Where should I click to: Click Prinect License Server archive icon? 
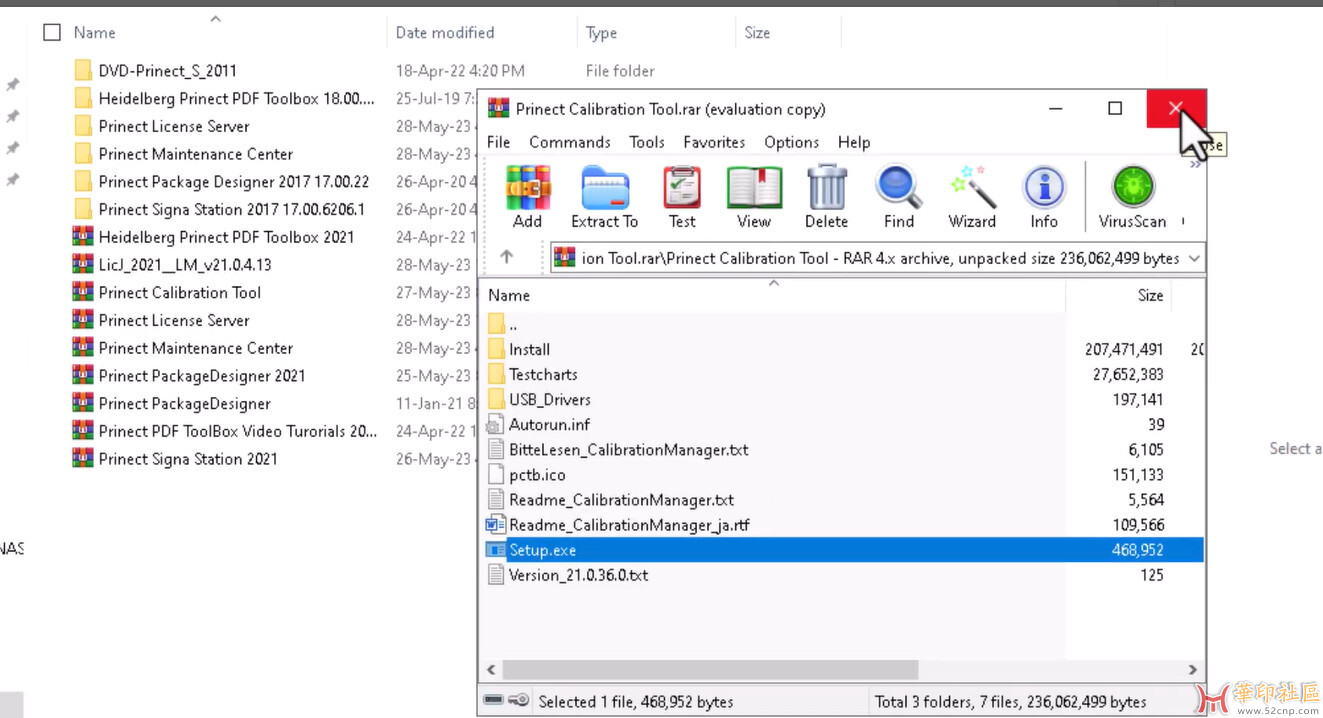tap(83, 320)
